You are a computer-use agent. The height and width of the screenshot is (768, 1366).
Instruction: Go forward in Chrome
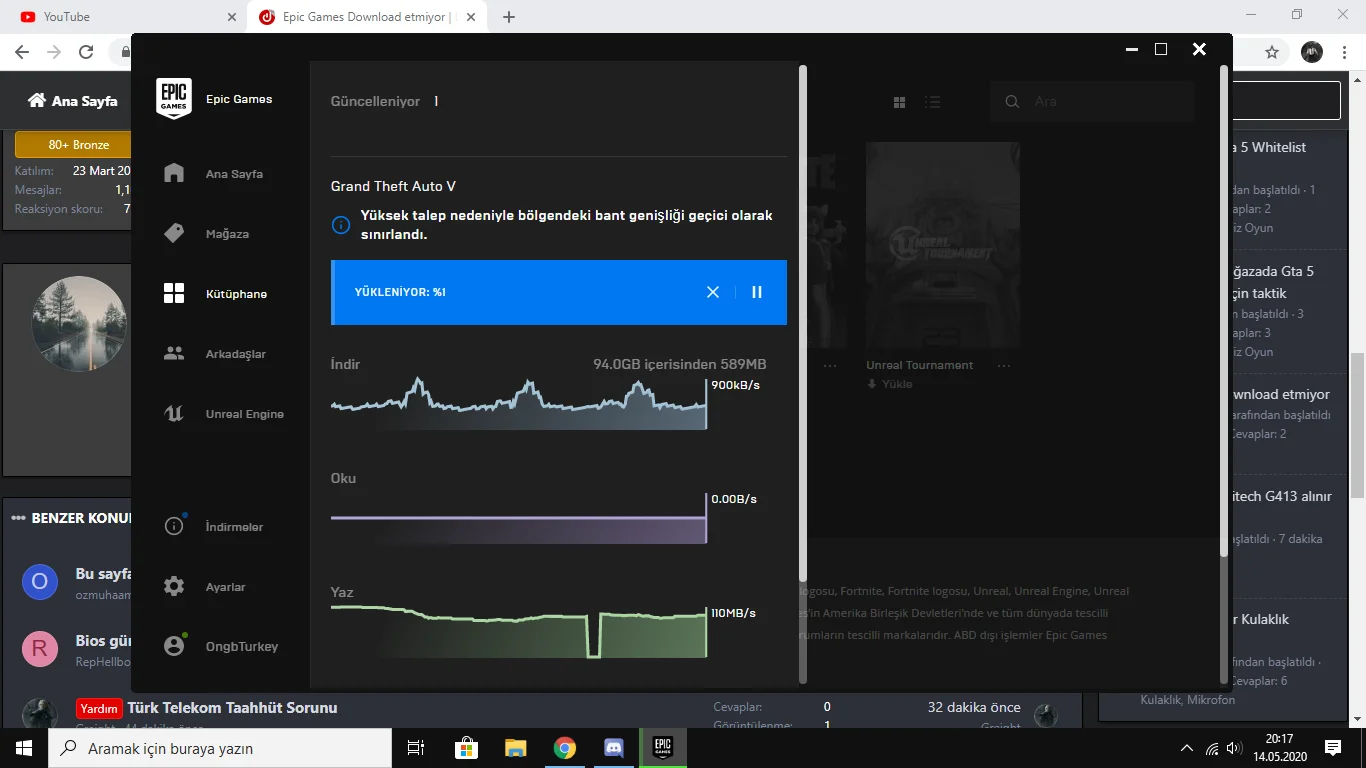[x=54, y=52]
